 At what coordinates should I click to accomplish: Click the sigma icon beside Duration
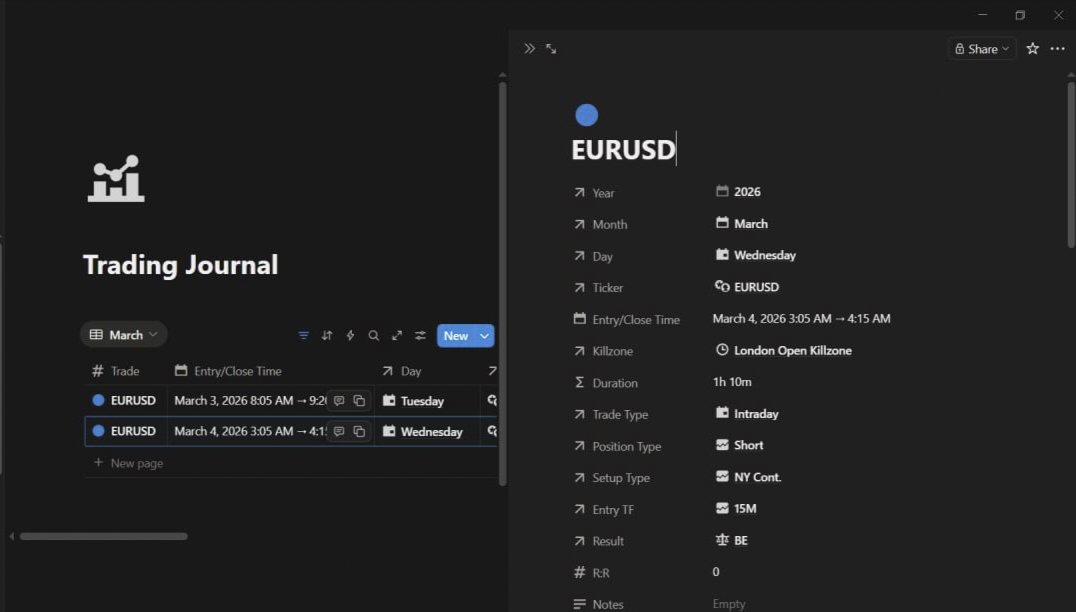tap(580, 382)
